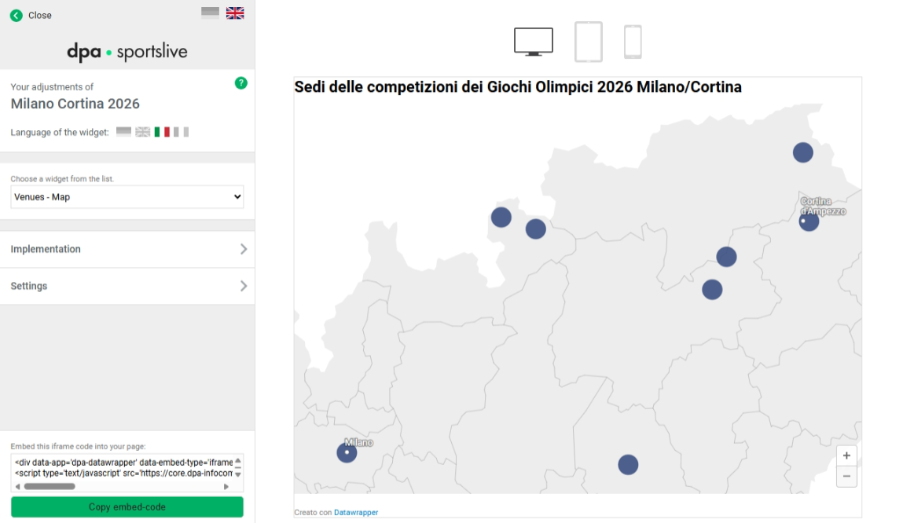Select the UK flag in top header
The image size is (901, 523).
pyautogui.click(x=235, y=13)
